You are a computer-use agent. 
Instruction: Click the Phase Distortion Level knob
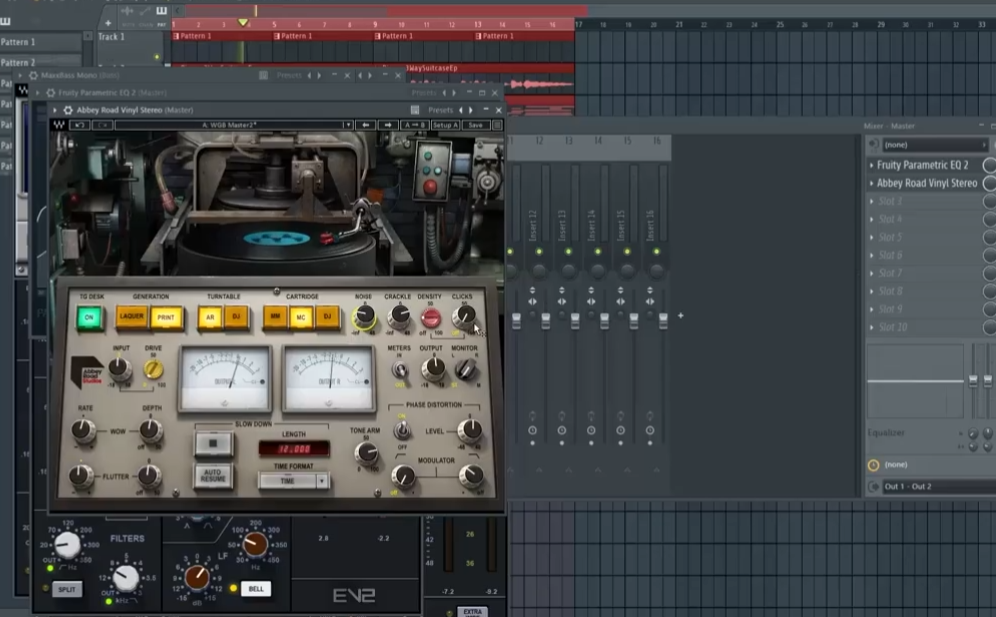(x=471, y=430)
